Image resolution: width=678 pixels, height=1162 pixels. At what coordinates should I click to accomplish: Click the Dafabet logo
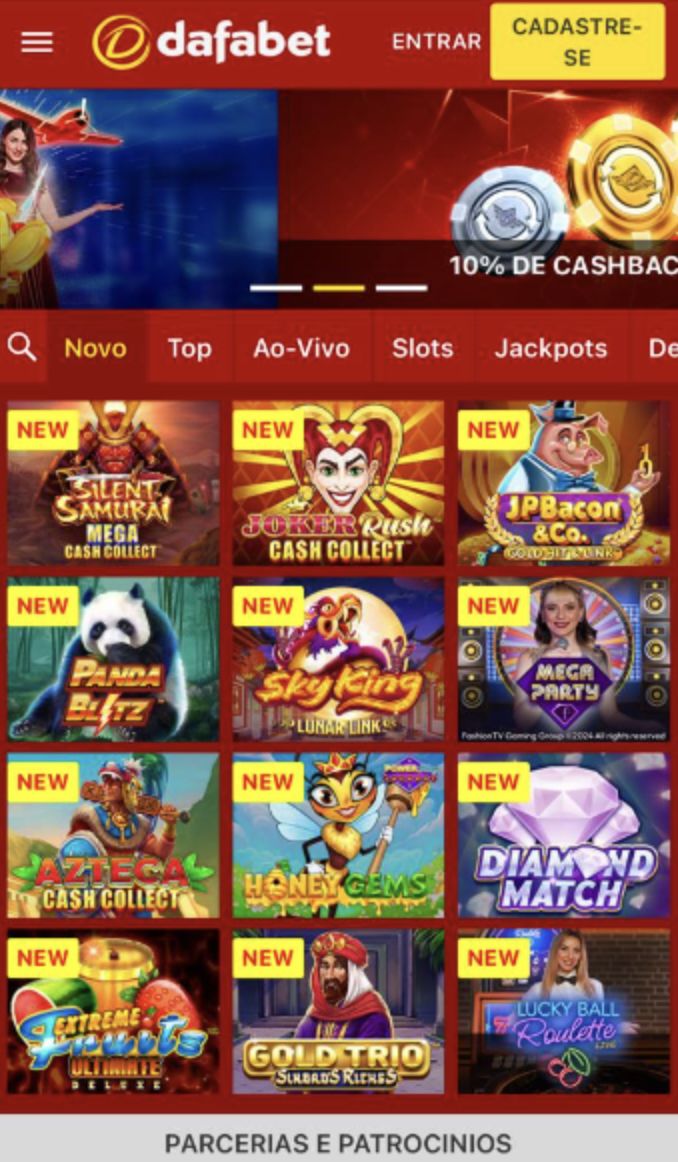coord(211,42)
